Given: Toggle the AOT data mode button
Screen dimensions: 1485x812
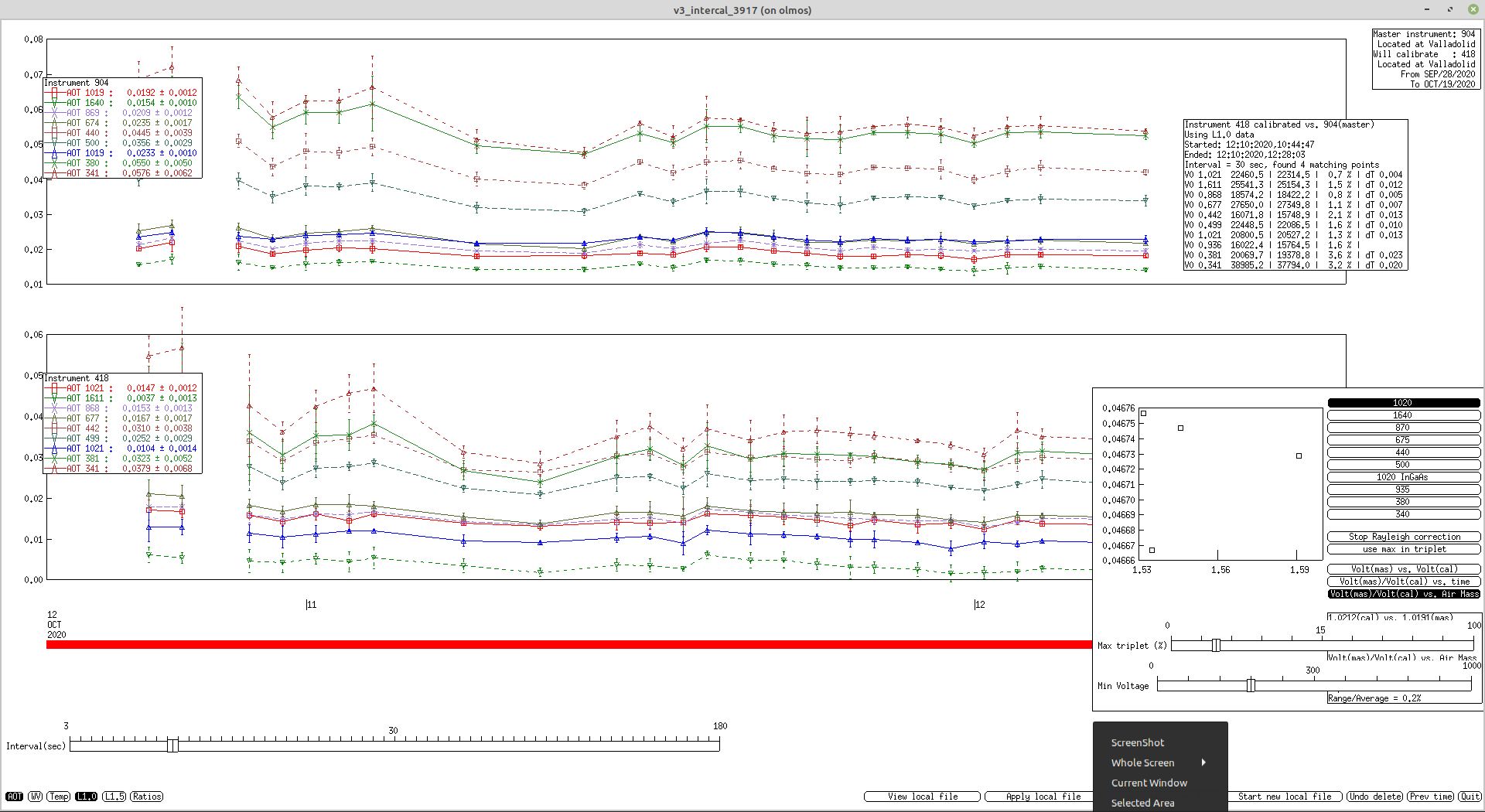Looking at the screenshot, I should pyautogui.click(x=15, y=797).
